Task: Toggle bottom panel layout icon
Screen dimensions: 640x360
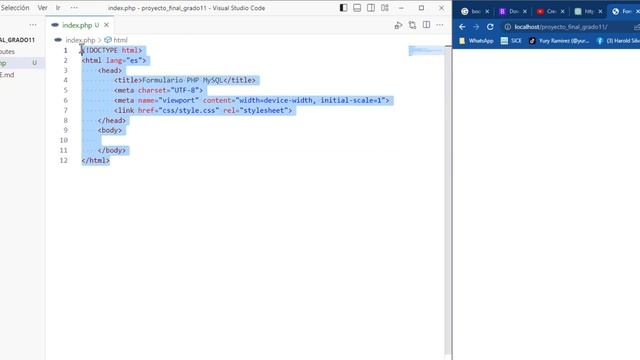Action: pyautogui.click(x=357, y=8)
